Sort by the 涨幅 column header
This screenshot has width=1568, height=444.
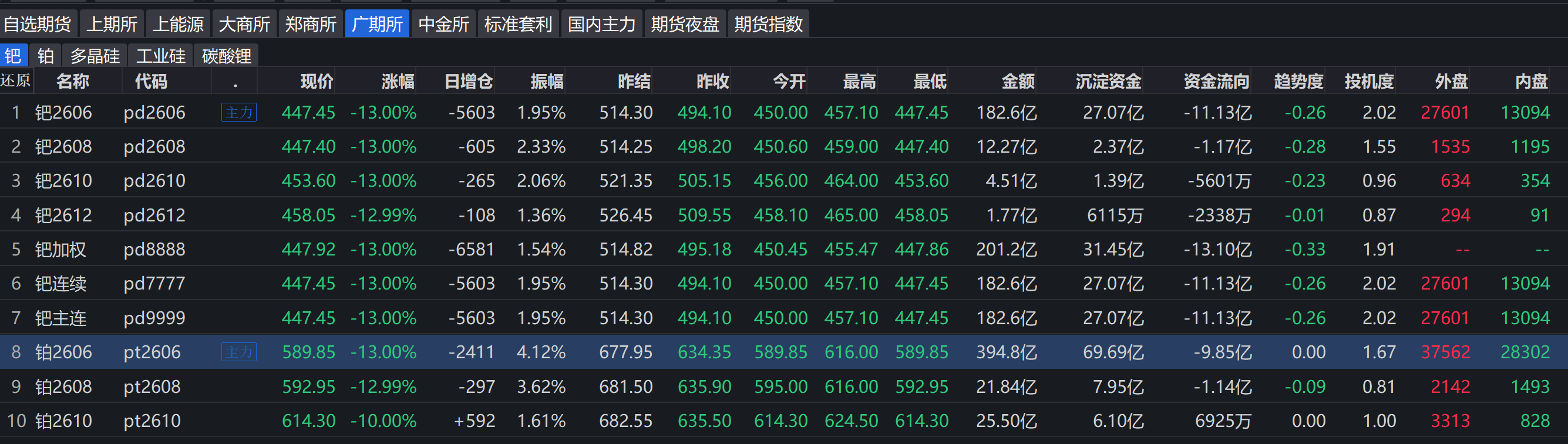click(x=398, y=81)
